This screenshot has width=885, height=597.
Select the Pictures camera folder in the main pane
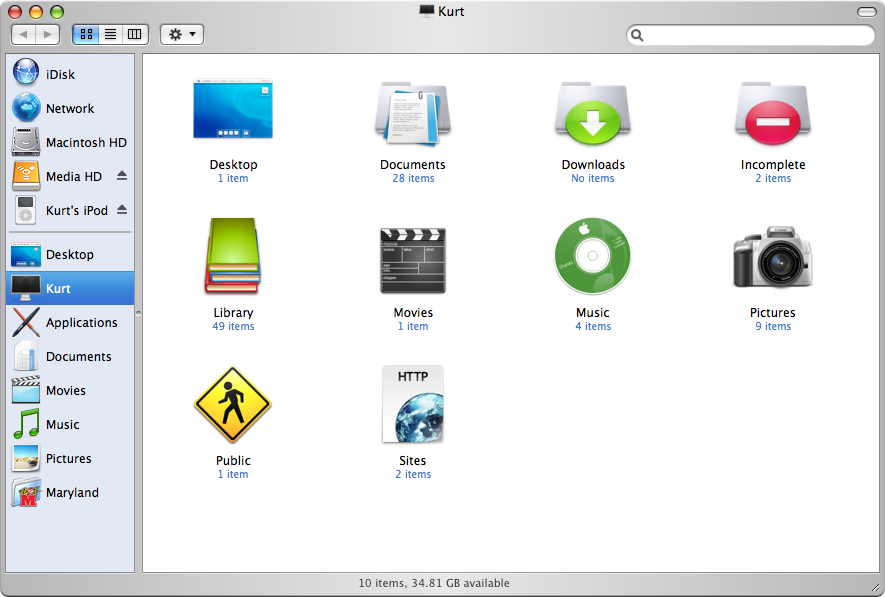[x=773, y=257]
